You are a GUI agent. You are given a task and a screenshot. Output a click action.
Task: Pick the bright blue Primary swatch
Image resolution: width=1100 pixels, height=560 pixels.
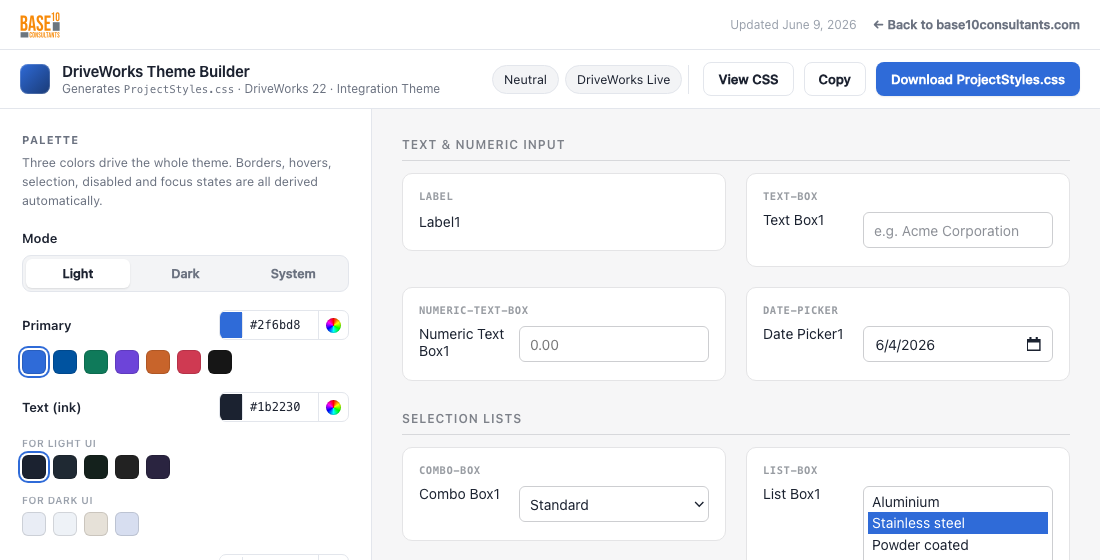click(34, 362)
